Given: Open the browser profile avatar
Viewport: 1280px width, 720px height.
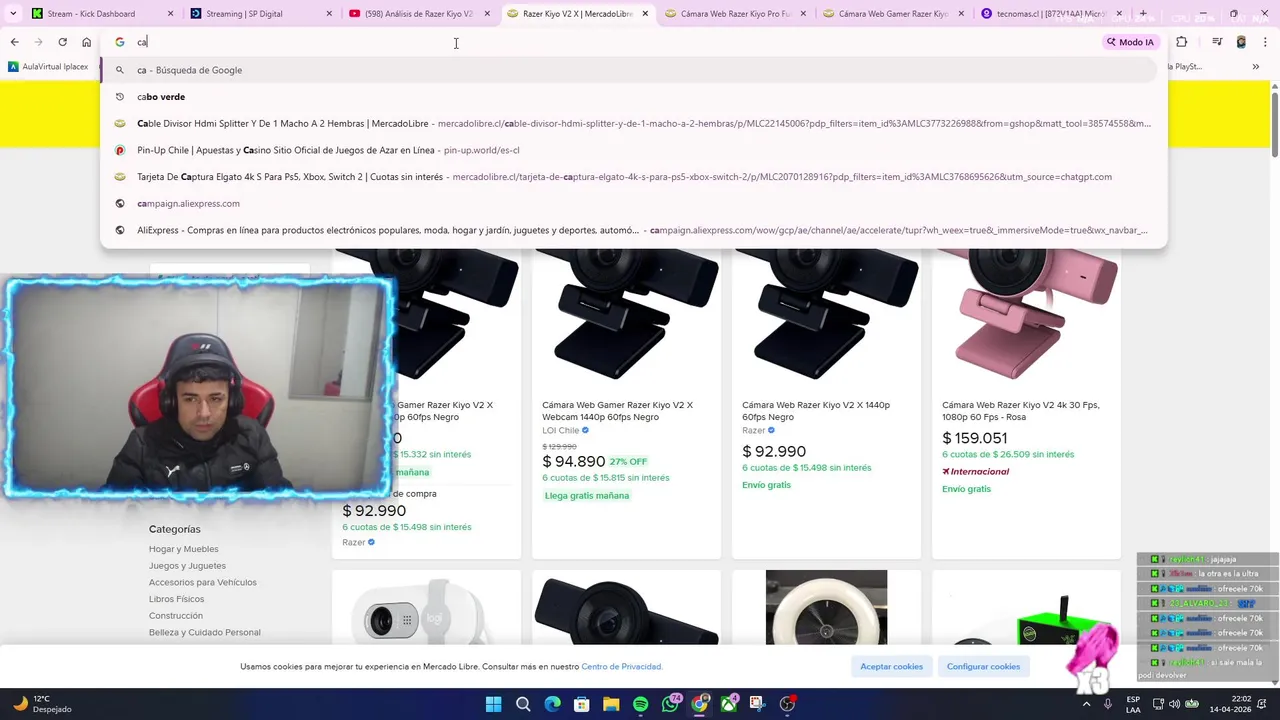Looking at the screenshot, I should (1241, 42).
